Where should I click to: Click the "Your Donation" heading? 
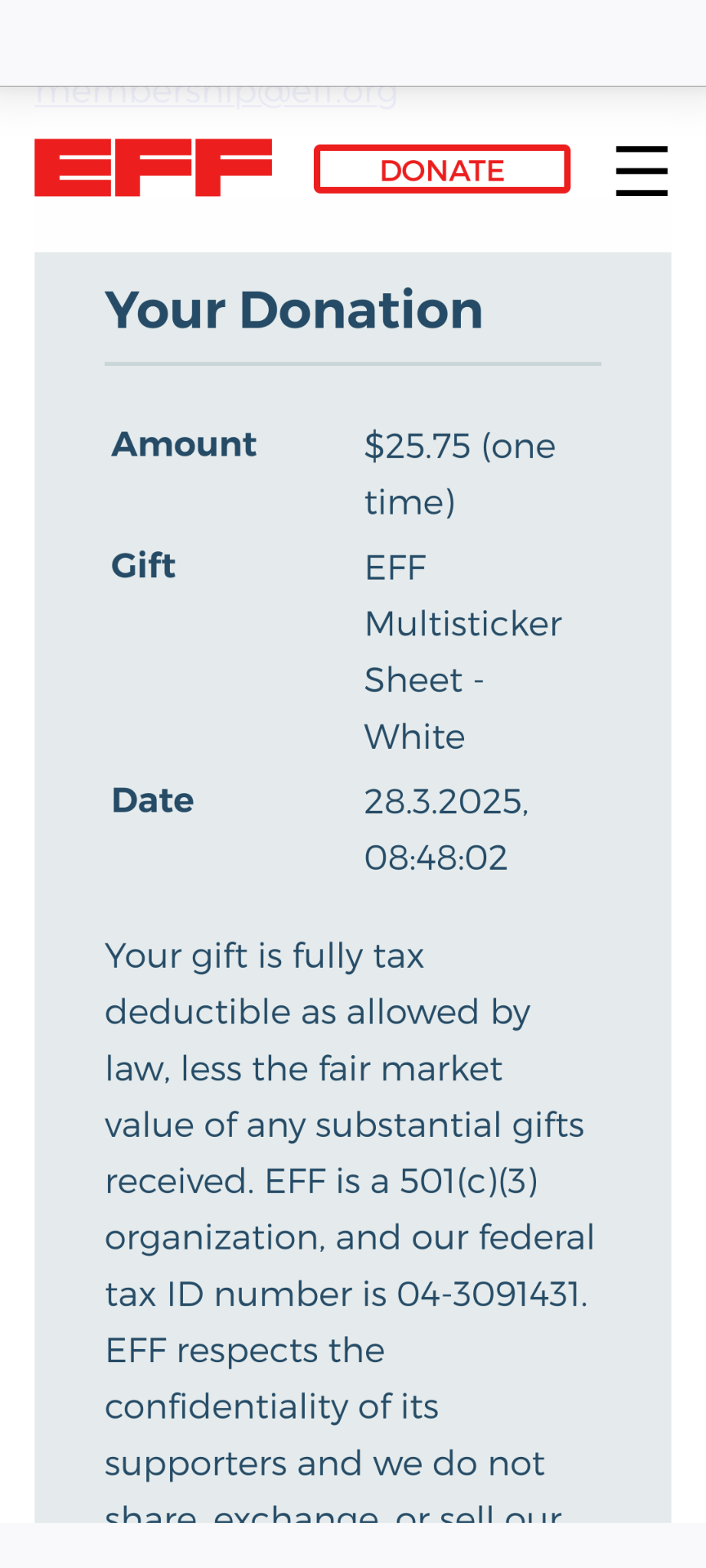tap(294, 310)
